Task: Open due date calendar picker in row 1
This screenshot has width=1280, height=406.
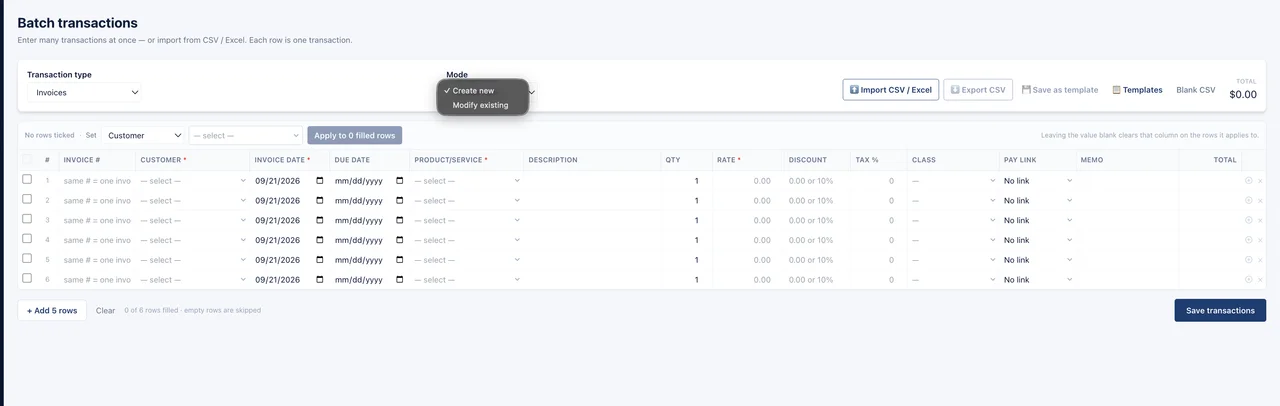Action: tap(400, 181)
